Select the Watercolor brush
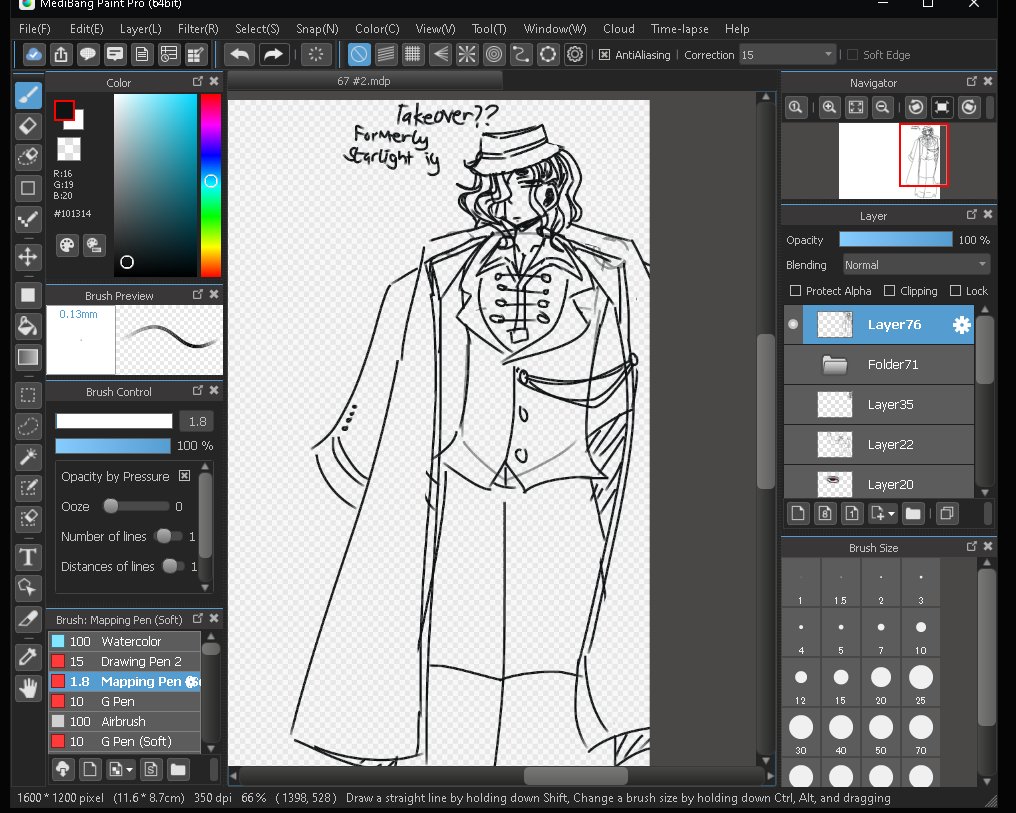Viewport: 1016px width, 813px height. click(130, 641)
